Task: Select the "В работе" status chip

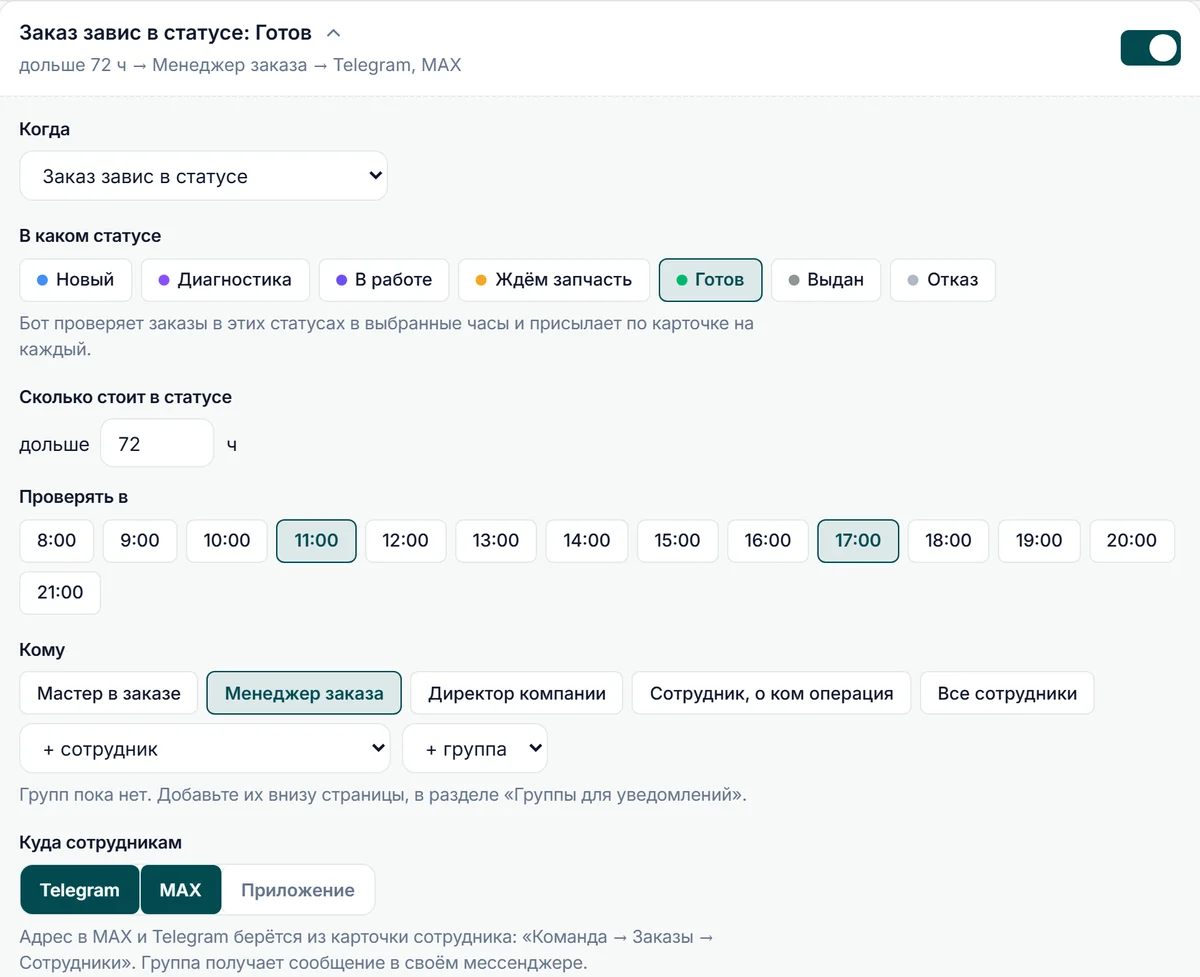Action: 384,280
